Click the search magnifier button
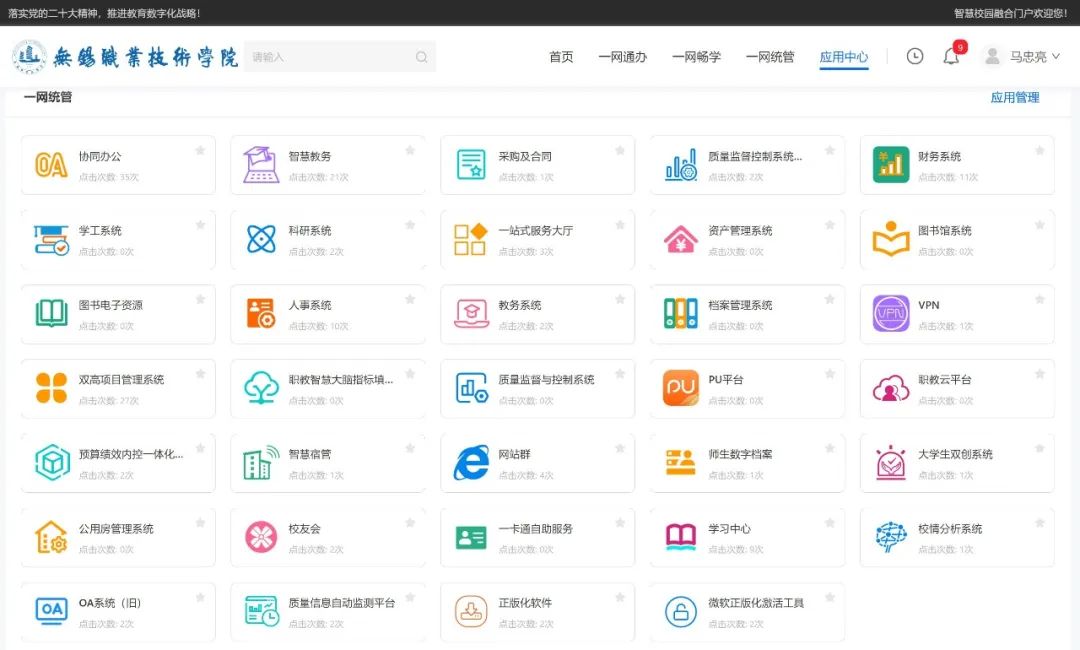Image resolution: width=1080 pixels, height=650 pixels. 421,56
